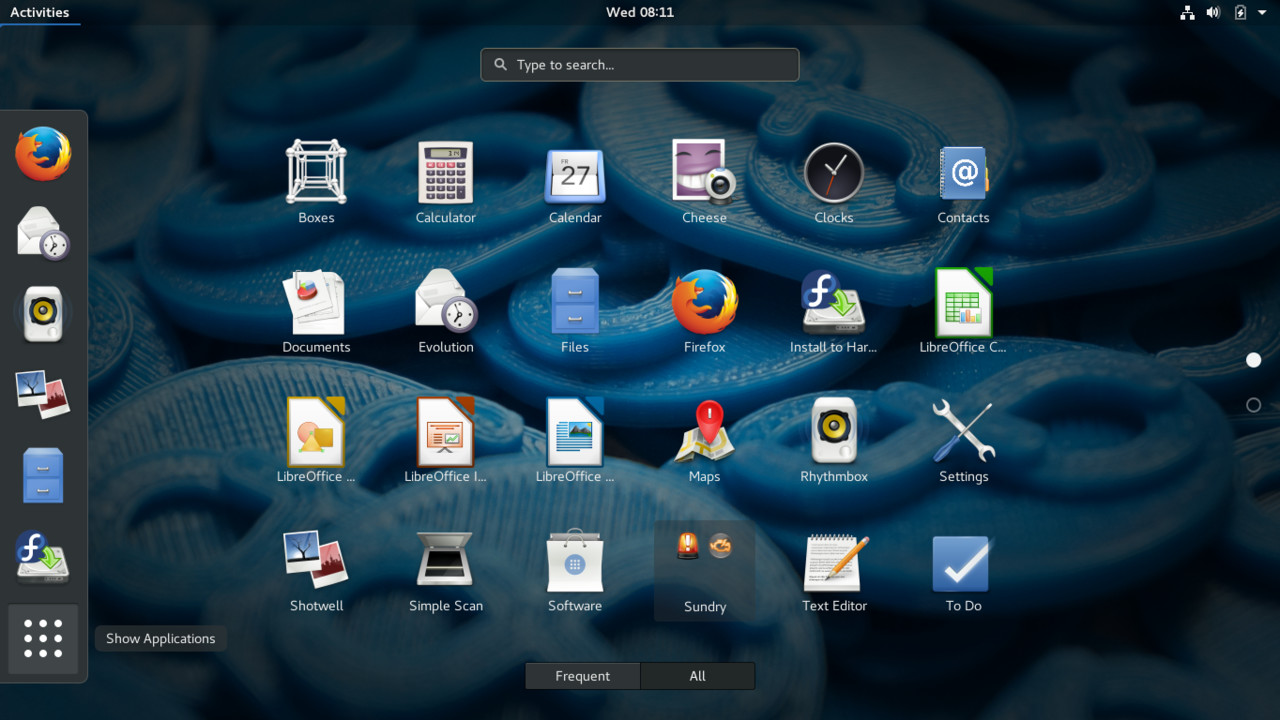
Task: Switch to the Frequent tab
Action: [583, 676]
